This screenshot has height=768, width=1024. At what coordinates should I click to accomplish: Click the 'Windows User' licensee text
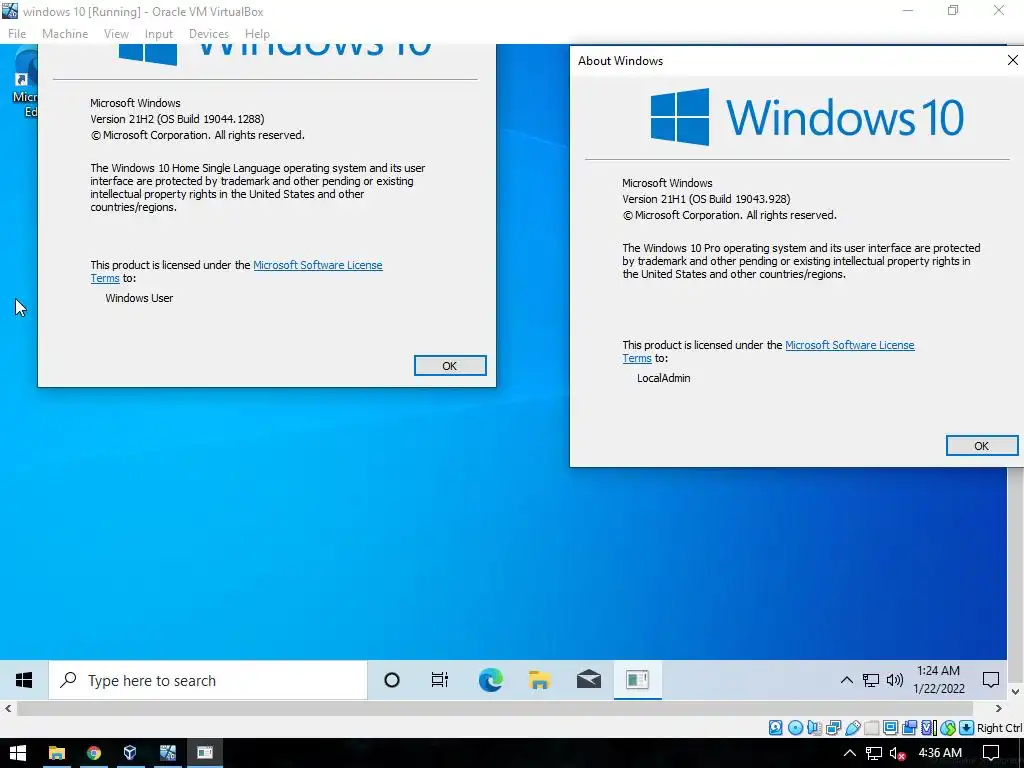pyautogui.click(x=139, y=298)
